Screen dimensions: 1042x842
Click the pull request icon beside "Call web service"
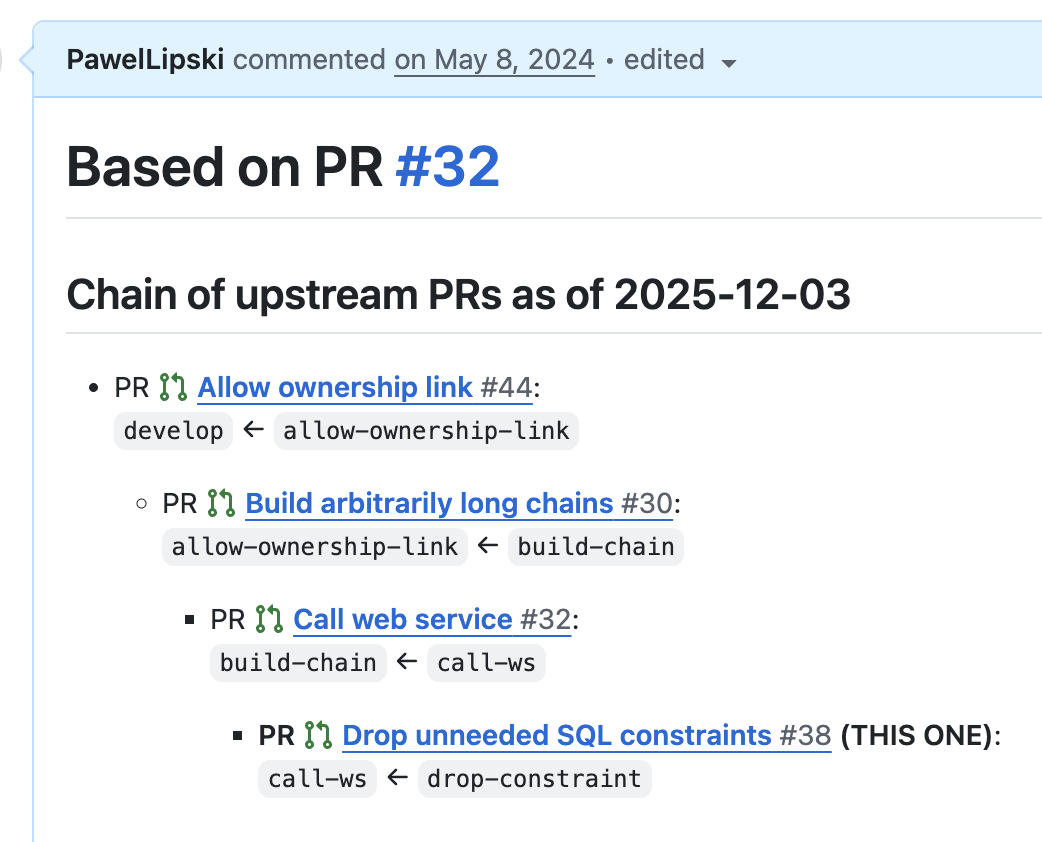[269, 619]
